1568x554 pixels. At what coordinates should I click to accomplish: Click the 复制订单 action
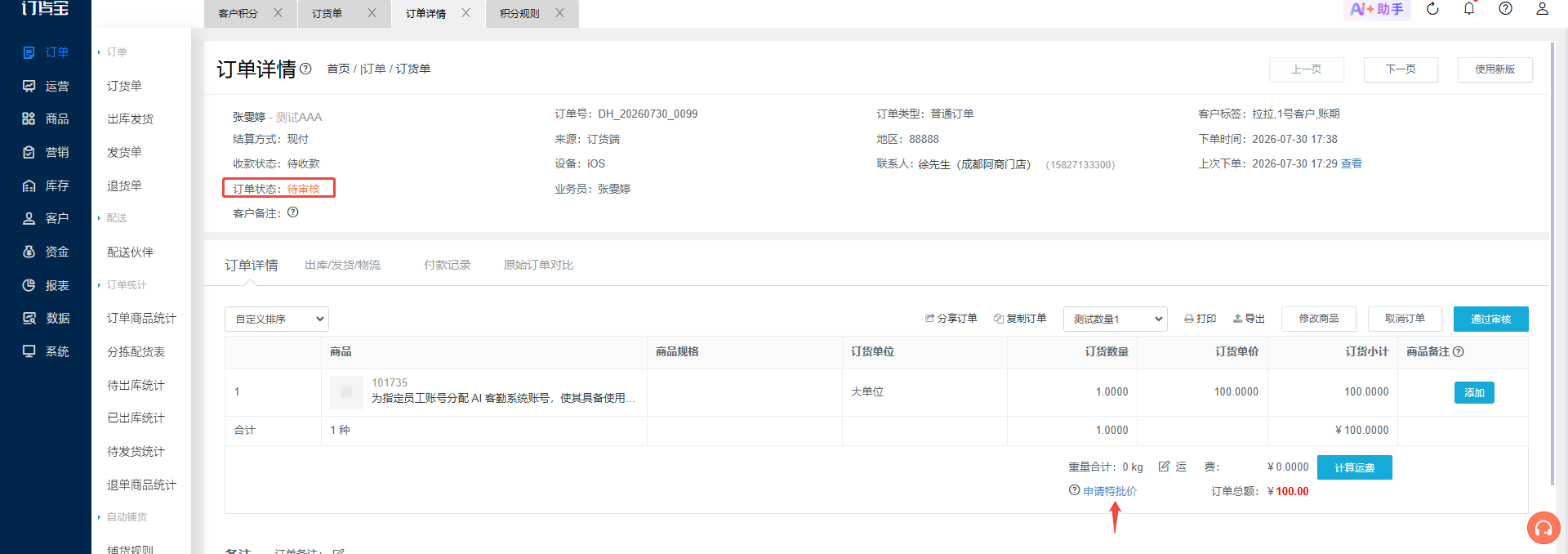click(1020, 319)
